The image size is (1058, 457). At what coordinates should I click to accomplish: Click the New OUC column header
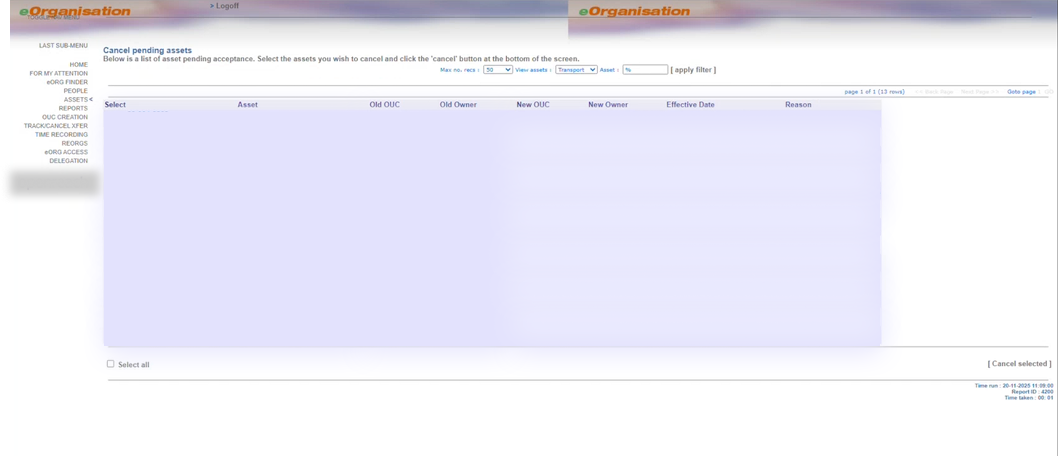click(533, 105)
